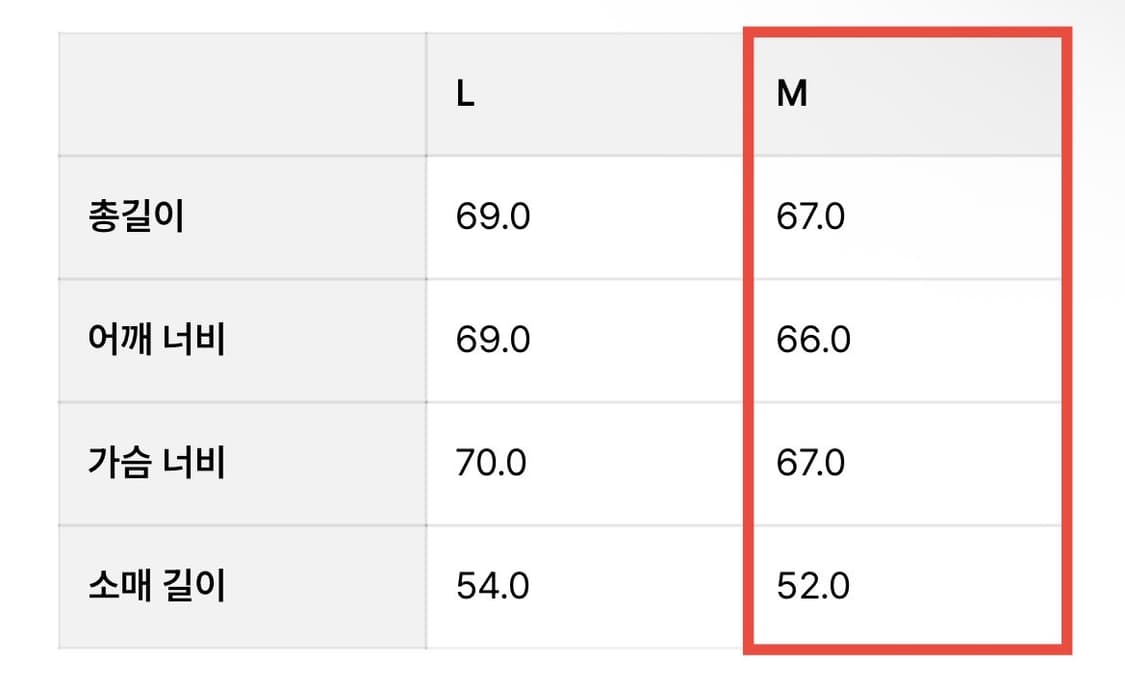Click the 소매 길이 value 52.0 under M

coord(813,585)
